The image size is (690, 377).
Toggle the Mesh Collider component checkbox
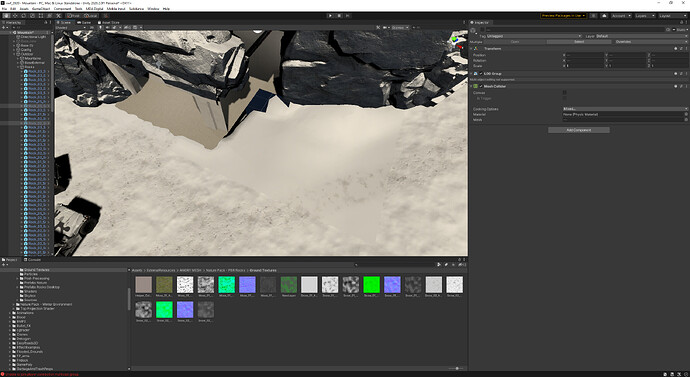coord(481,86)
